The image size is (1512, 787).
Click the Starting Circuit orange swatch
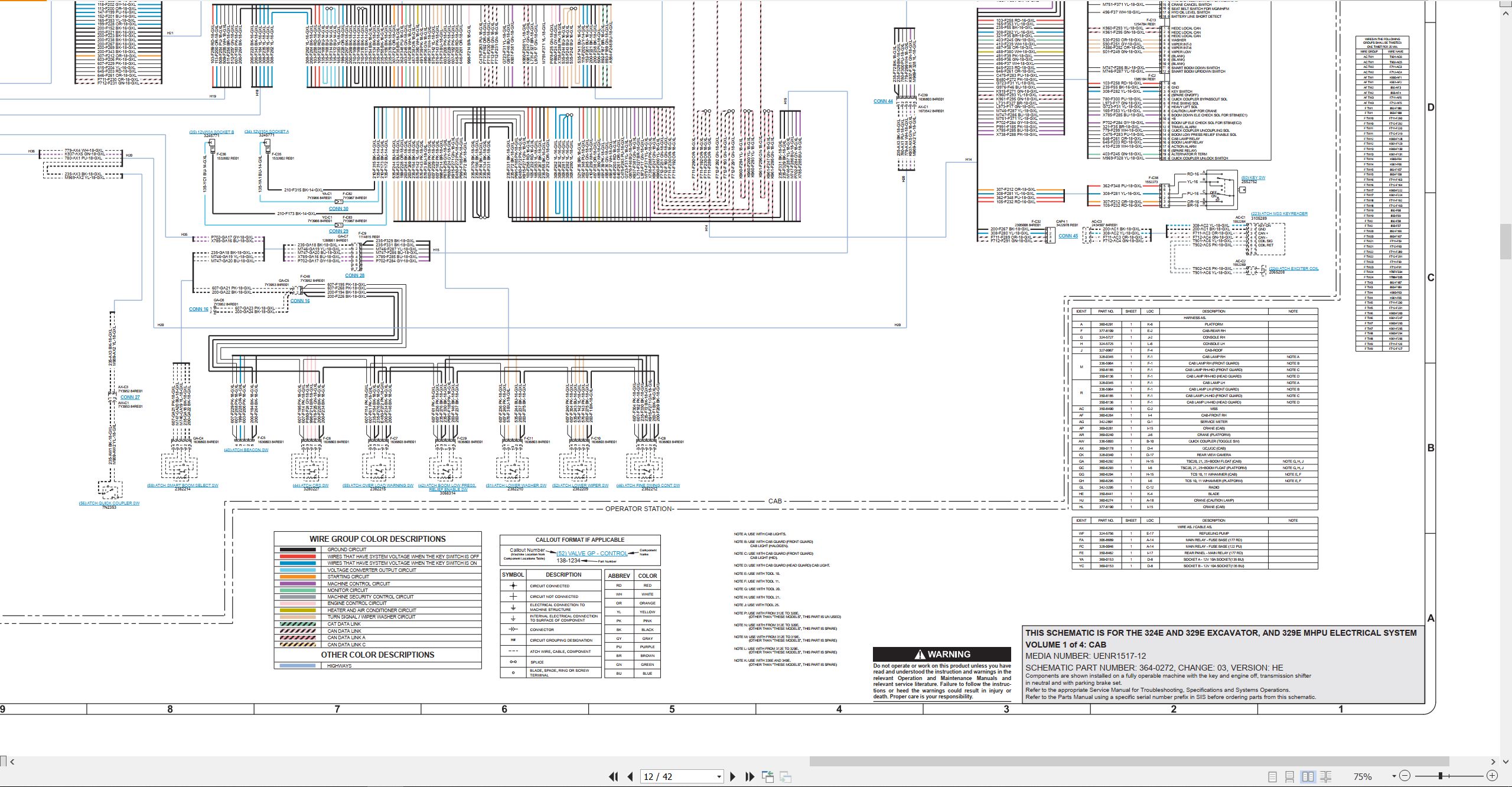(298, 577)
